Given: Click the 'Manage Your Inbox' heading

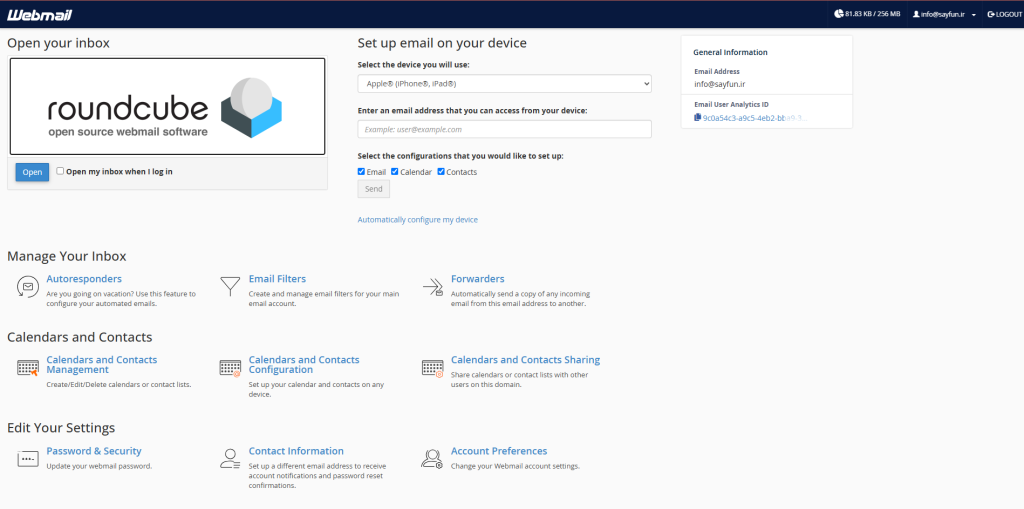Looking at the screenshot, I should [67, 256].
